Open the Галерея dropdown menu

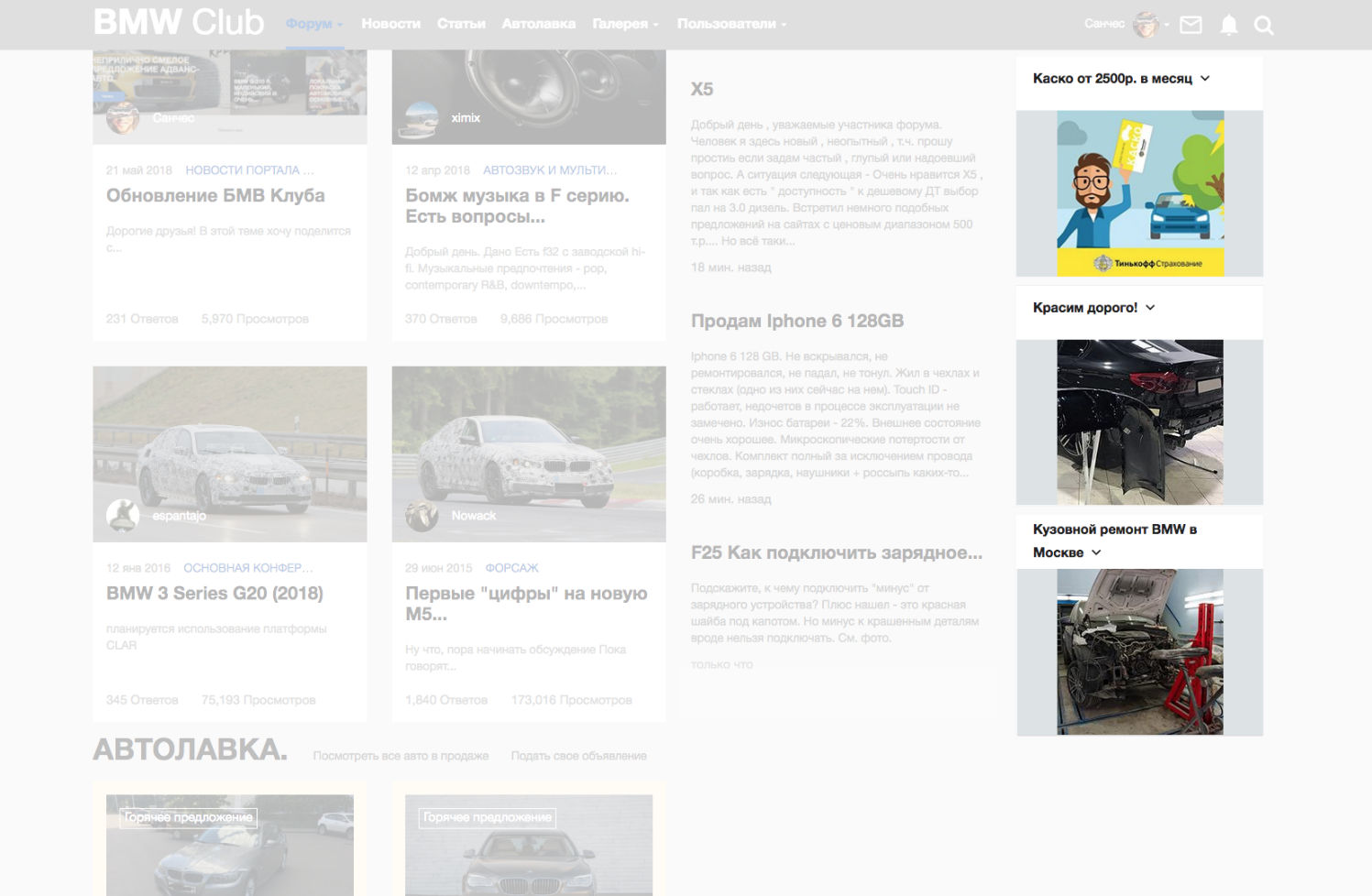point(625,24)
